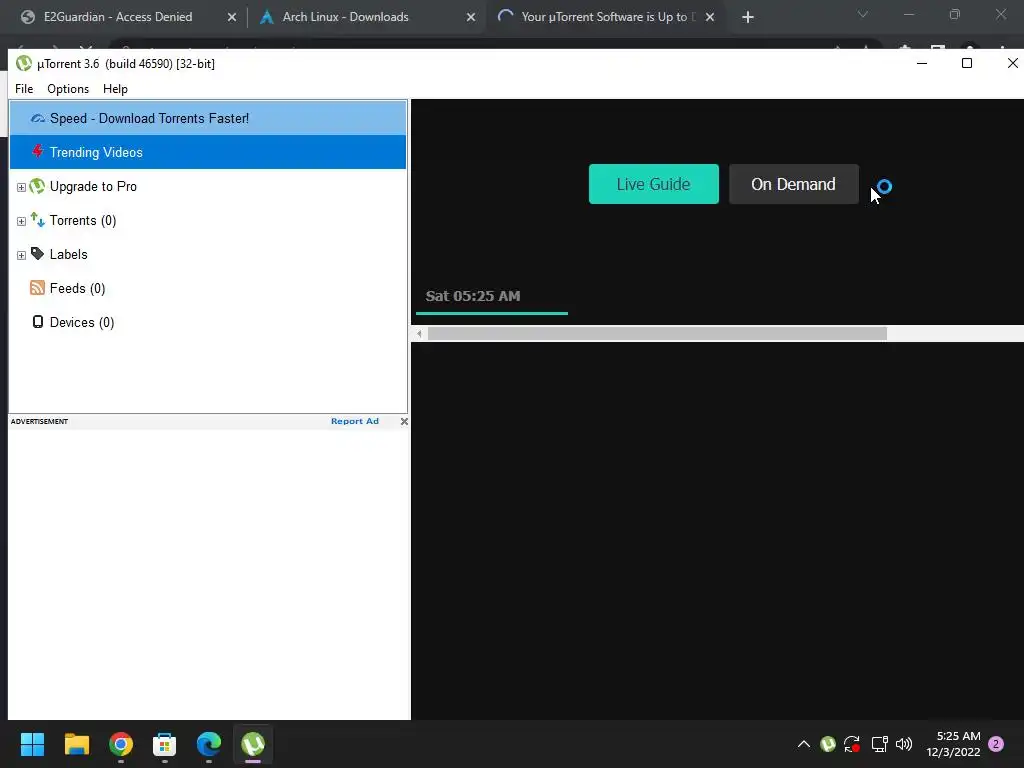Screen dimensions: 1024x768
Task: Click the up/down arrows Torrents icon
Action: coord(38,220)
